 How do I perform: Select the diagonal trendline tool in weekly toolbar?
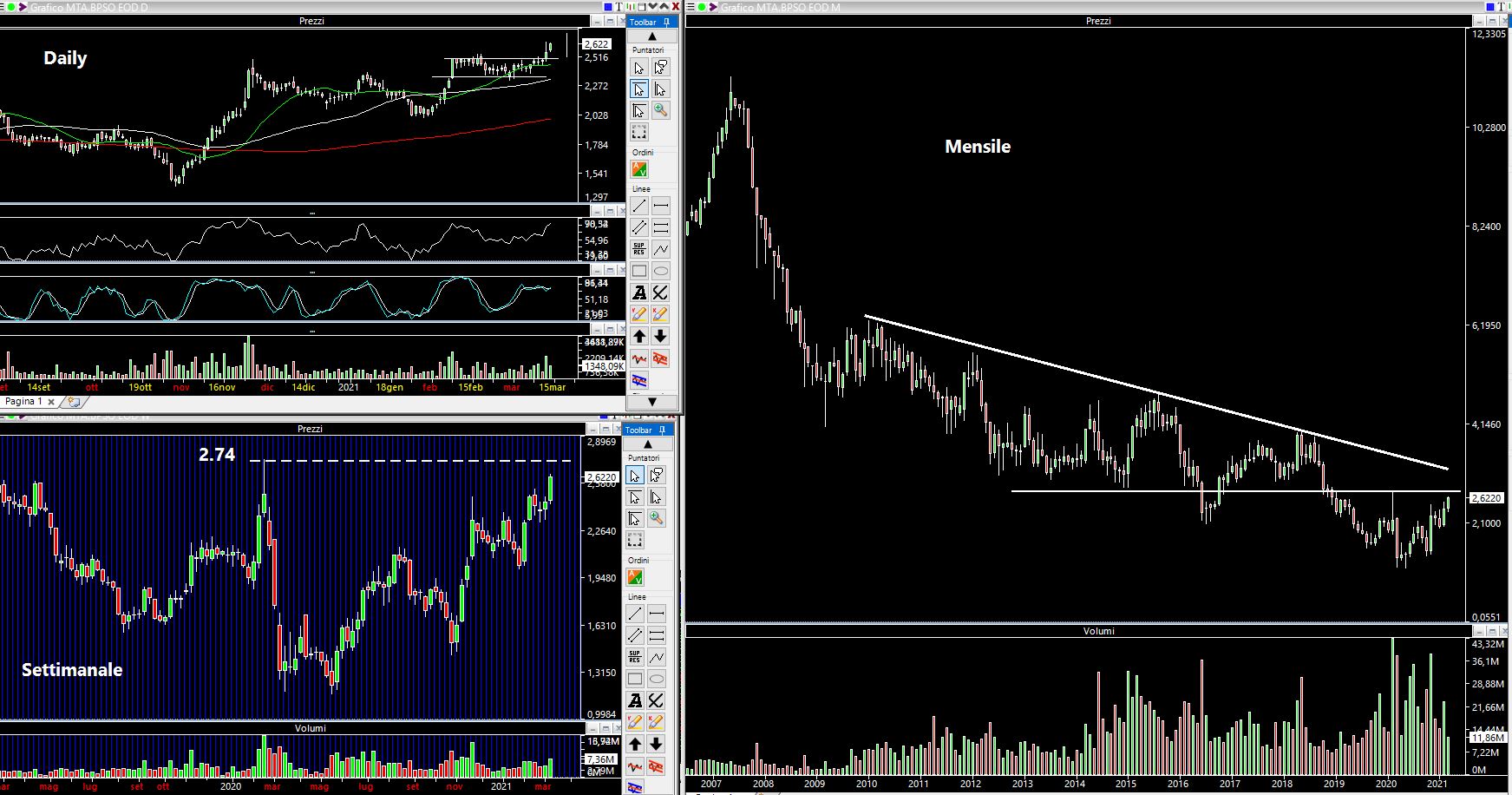click(x=635, y=614)
